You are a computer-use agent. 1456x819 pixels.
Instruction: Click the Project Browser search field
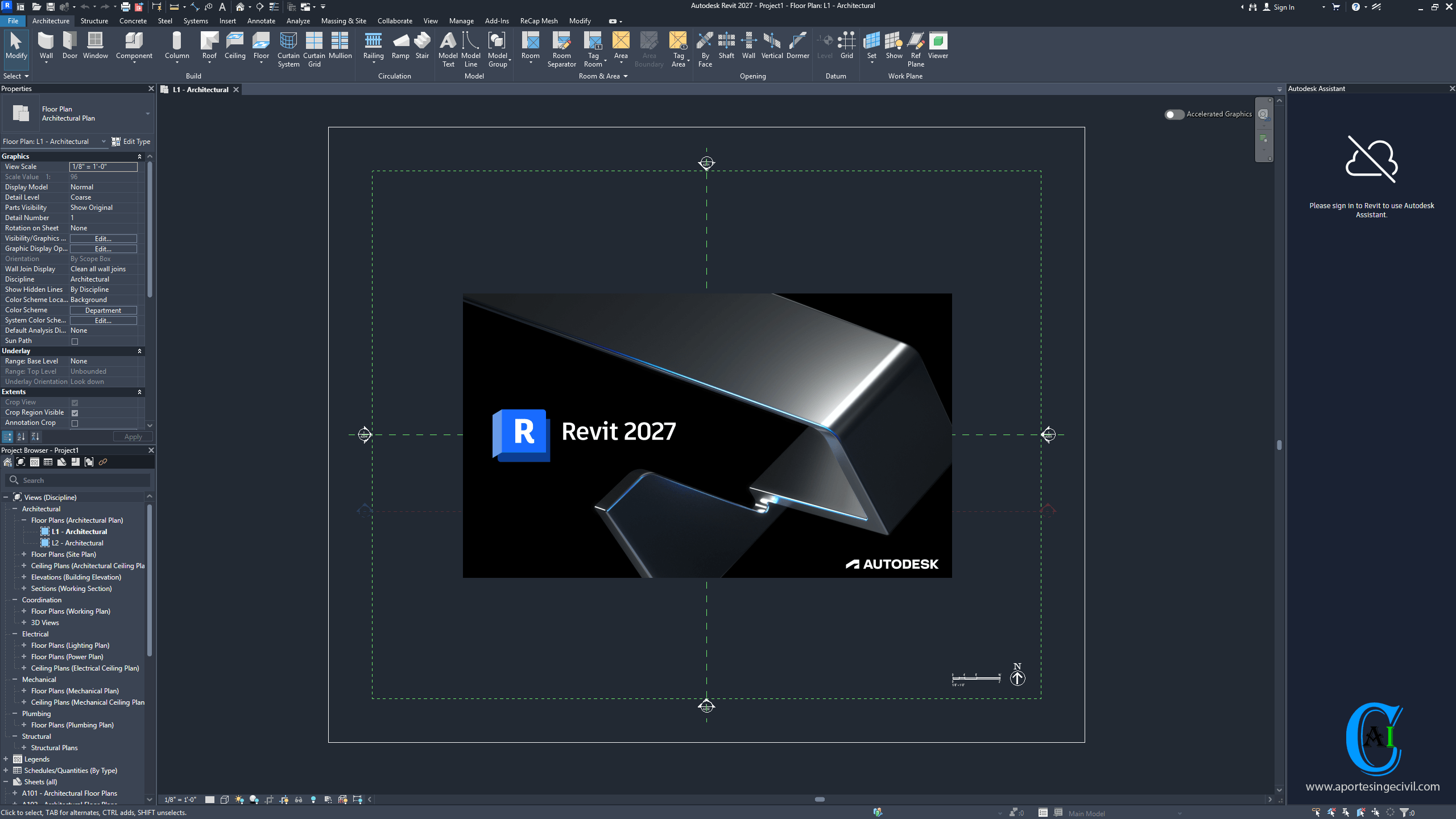[80, 481]
